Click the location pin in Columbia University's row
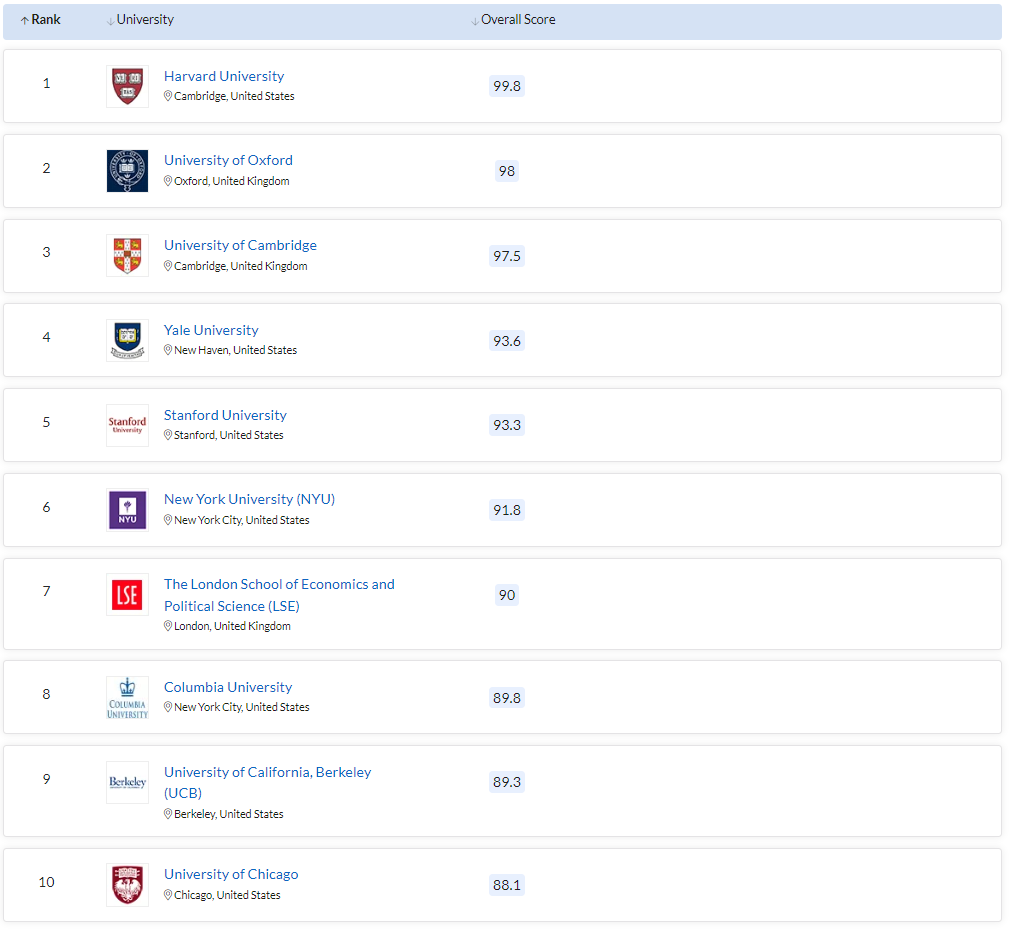 [168, 707]
